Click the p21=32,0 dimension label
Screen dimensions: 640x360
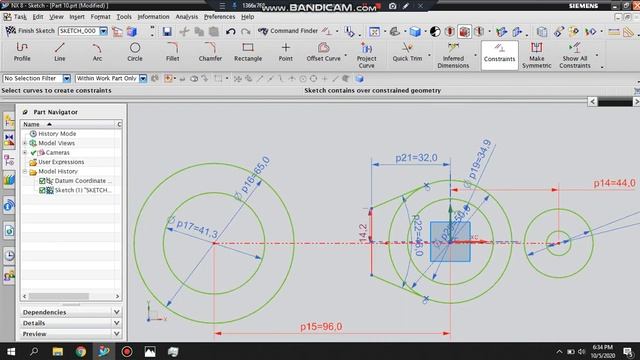pos(416,158)
